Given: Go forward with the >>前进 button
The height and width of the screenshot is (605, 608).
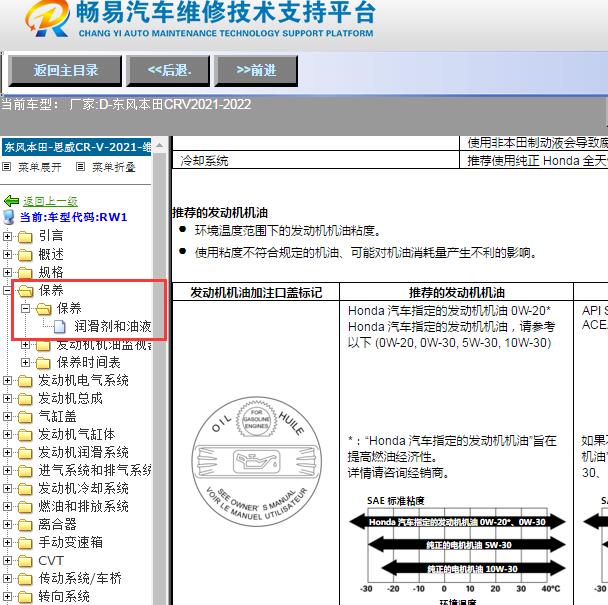Looking at the screenshot, I should (256, 71).
